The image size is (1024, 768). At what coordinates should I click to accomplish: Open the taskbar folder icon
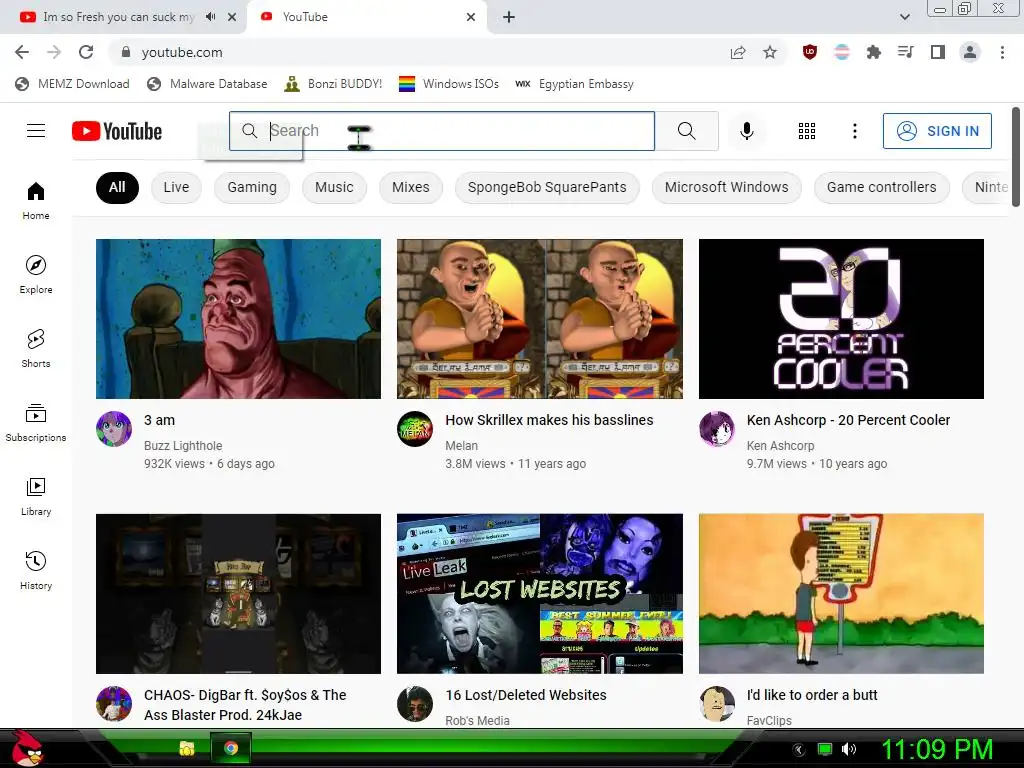pyautogui.click(x=187, y=748)
